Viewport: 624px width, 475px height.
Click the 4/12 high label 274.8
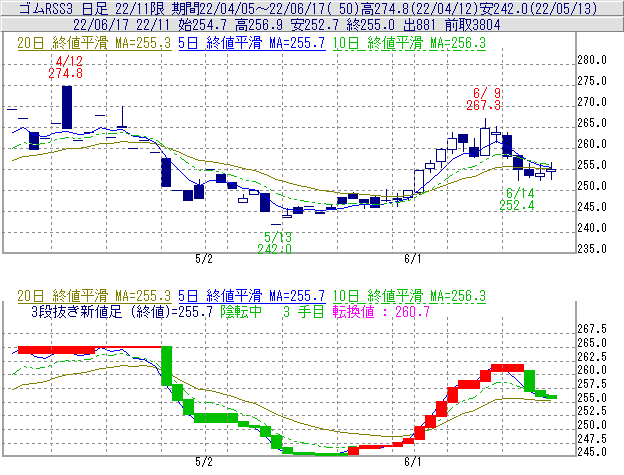click(x=66, y=74)
